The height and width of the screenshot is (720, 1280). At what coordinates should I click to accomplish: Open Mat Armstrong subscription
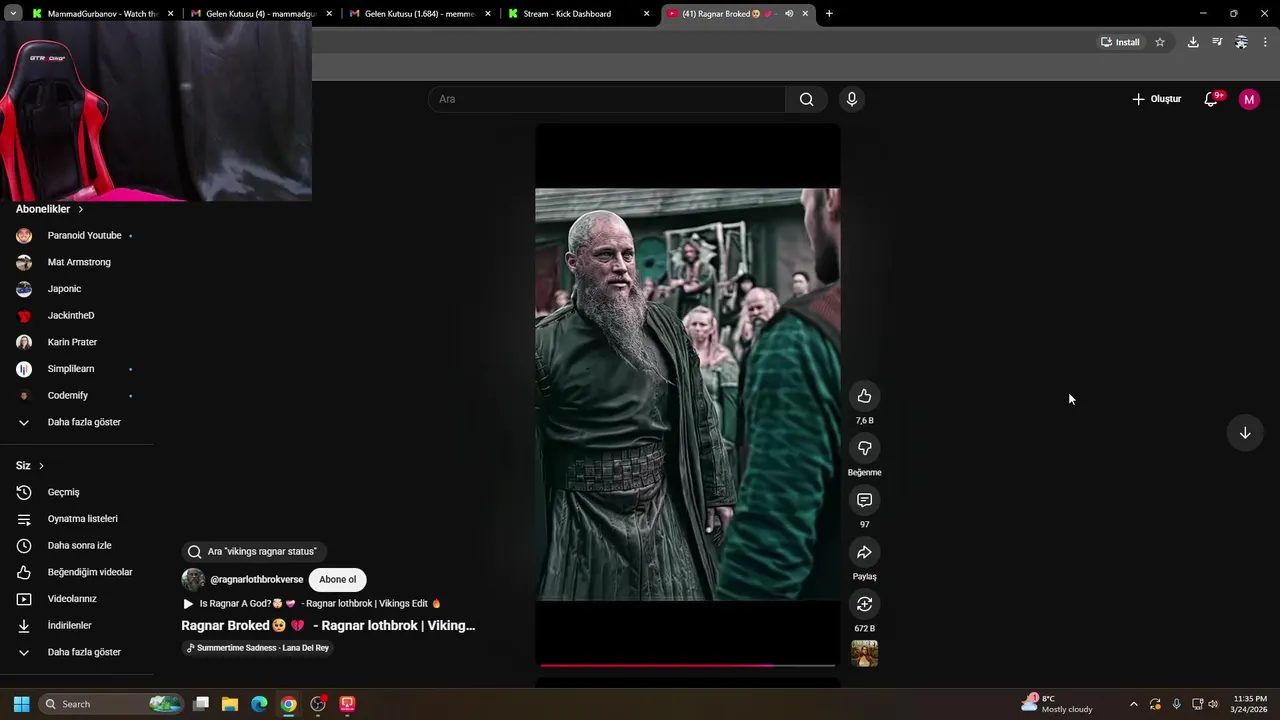click(x=76, y=262)
